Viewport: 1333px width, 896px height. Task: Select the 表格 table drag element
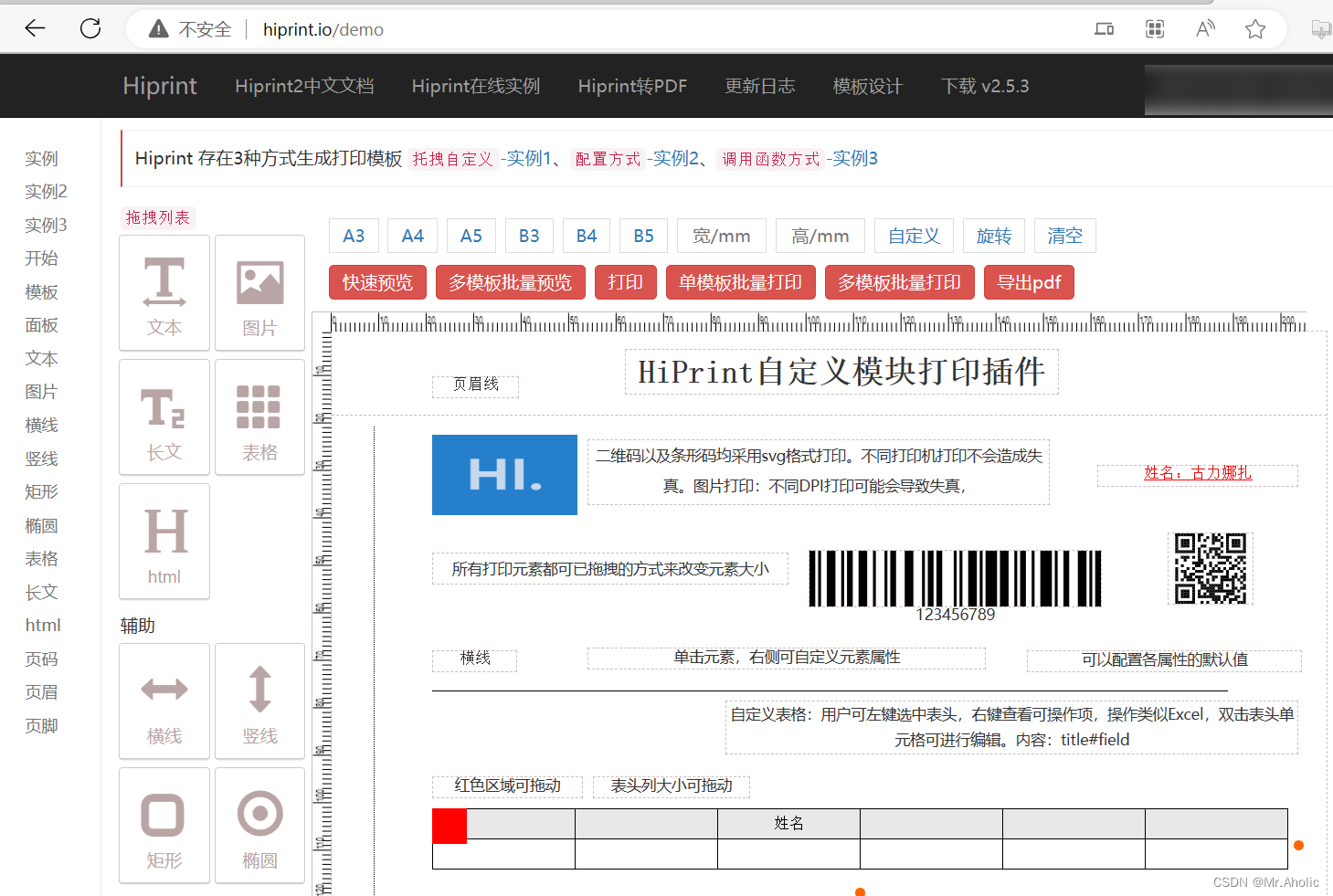pyautogui.click(x=259, y=417)
